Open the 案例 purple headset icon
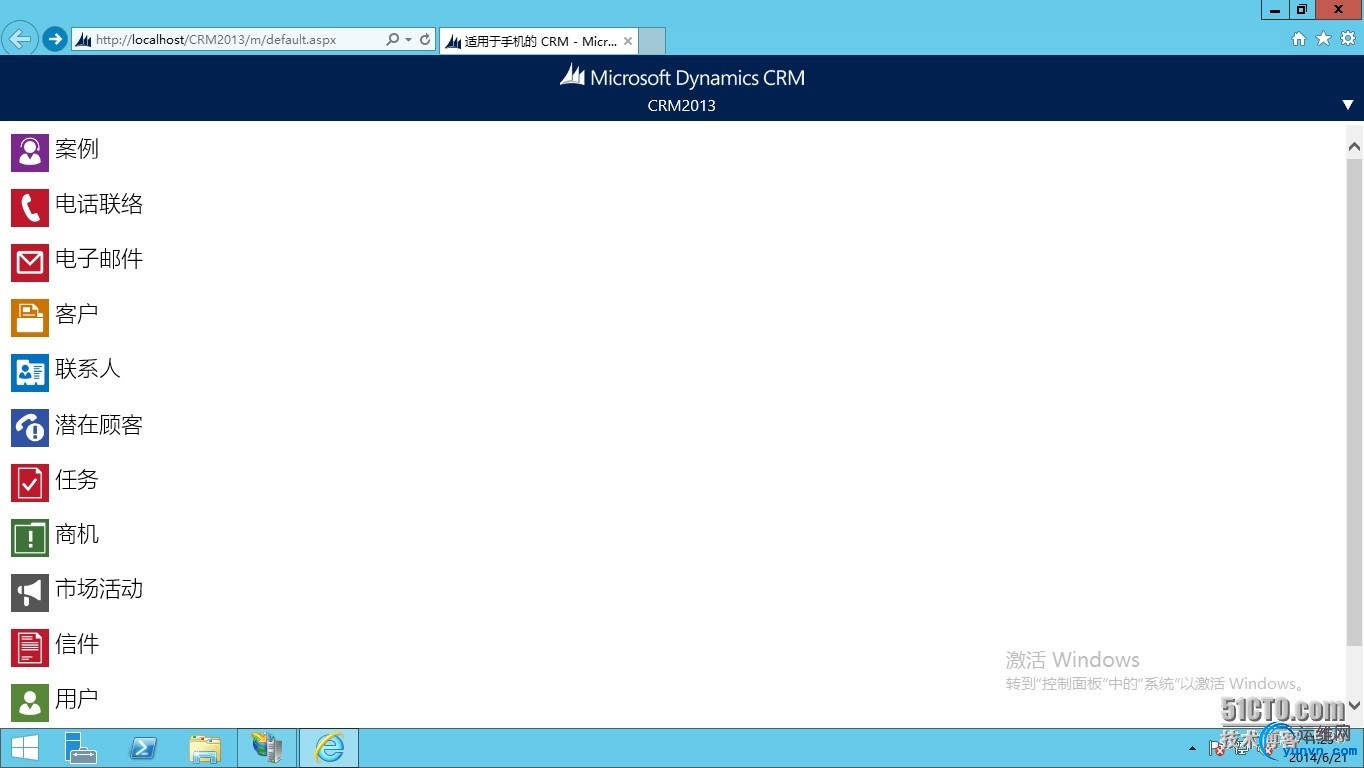The height and width of the screenshot is (768, 1364). coord(30,152)
